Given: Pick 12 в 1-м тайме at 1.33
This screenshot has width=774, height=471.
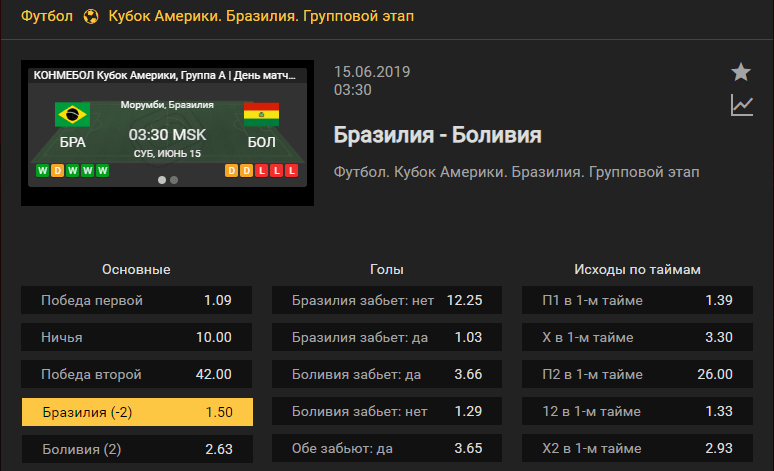Looking at the screenshot, I should (637, 411).
